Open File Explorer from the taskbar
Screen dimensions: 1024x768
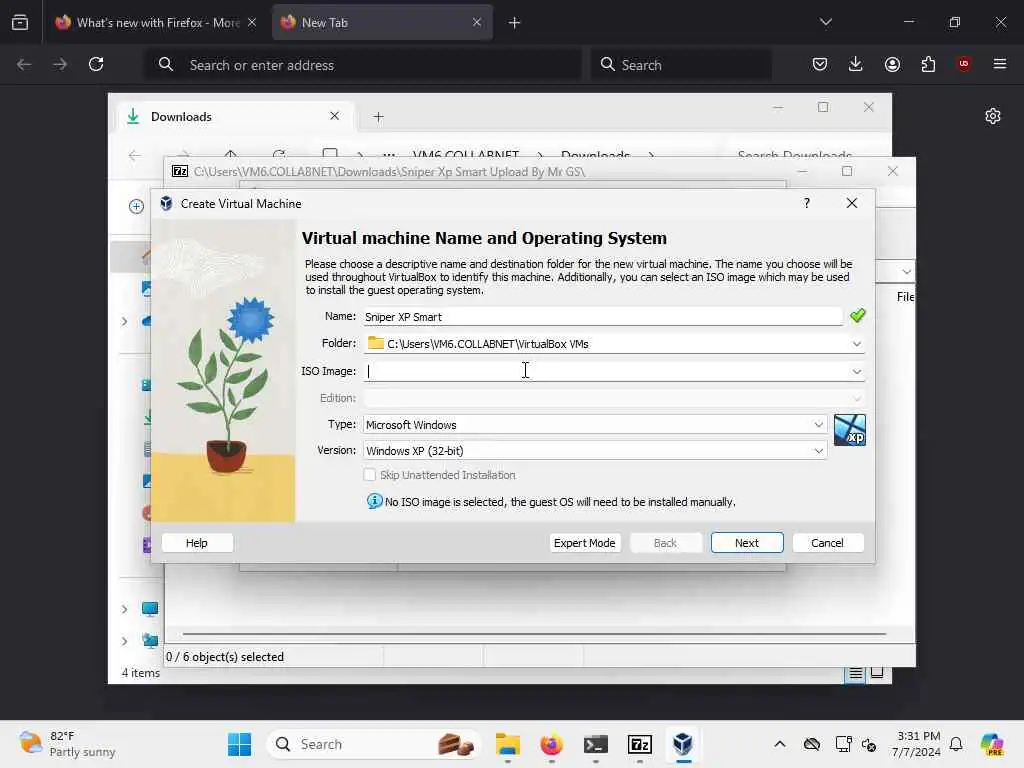(x=507, y=744)
